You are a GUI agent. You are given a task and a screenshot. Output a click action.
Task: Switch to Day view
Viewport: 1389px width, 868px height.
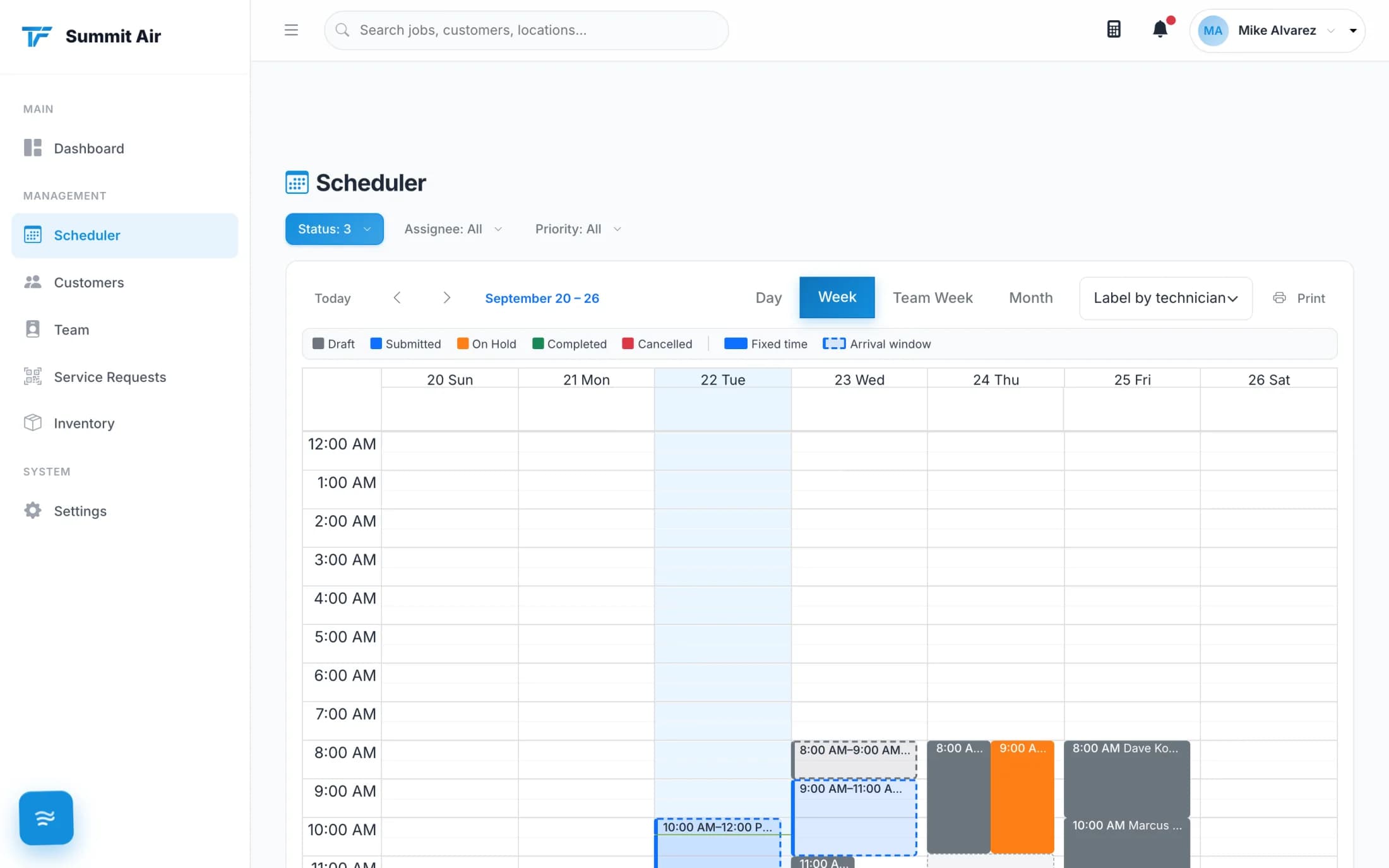tap(768, 297)
